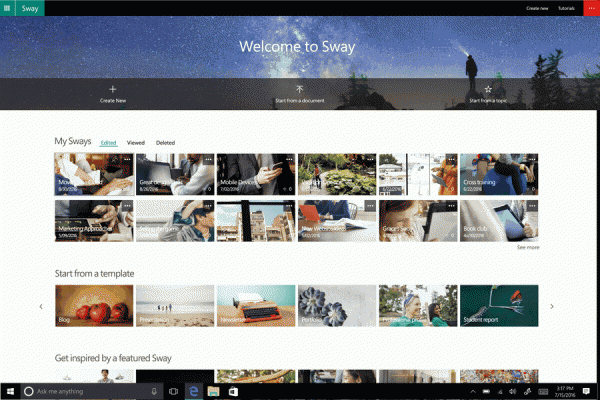Open the red more options button
600x400 pixels.
[x=592, y=8]
